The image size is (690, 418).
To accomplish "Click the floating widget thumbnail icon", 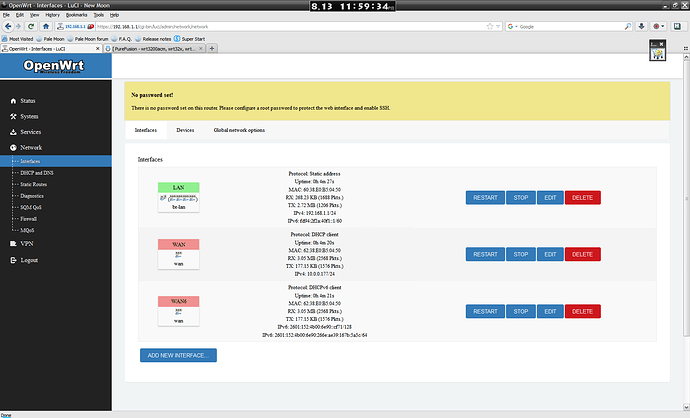I will pos(657,54).
